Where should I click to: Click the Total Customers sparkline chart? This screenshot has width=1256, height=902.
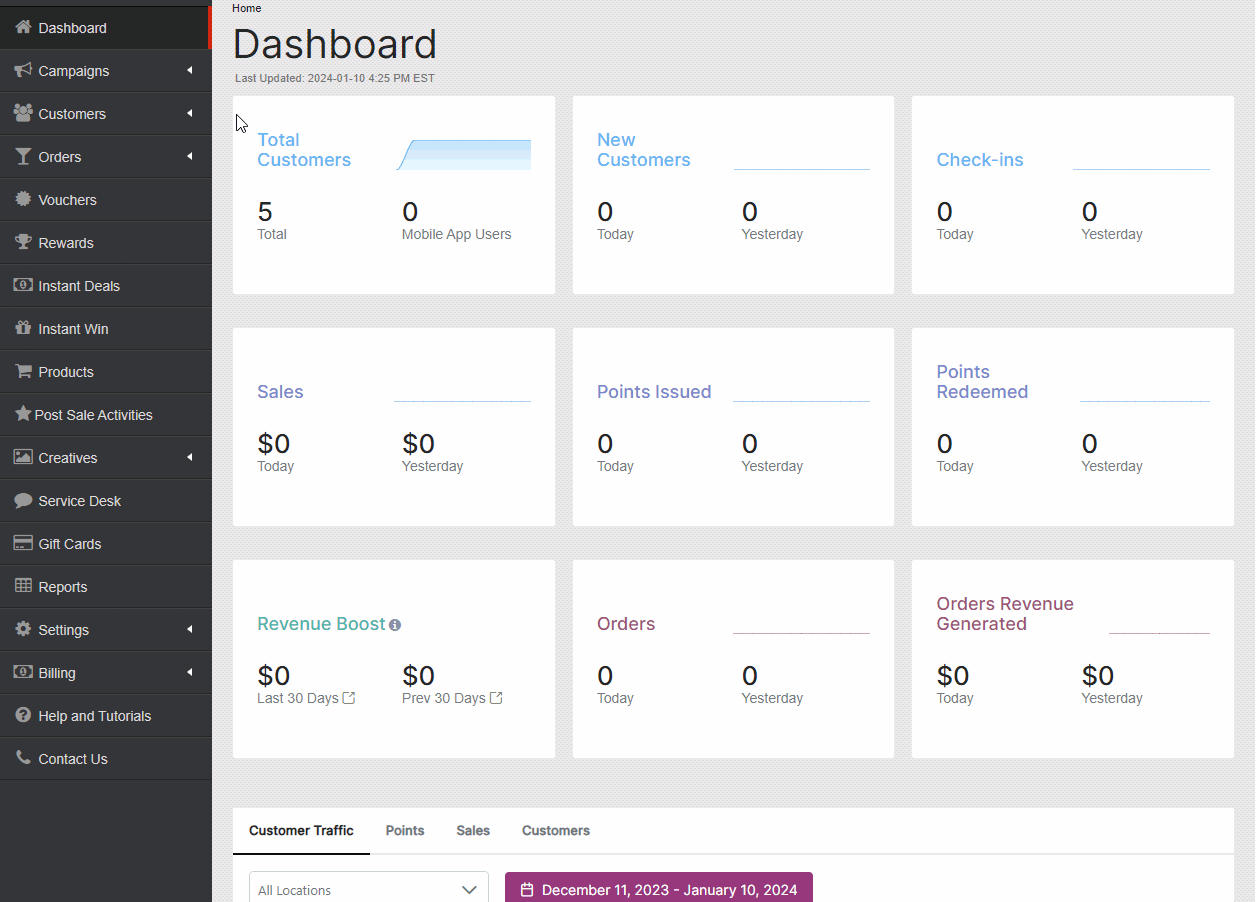tap(464, 155)
